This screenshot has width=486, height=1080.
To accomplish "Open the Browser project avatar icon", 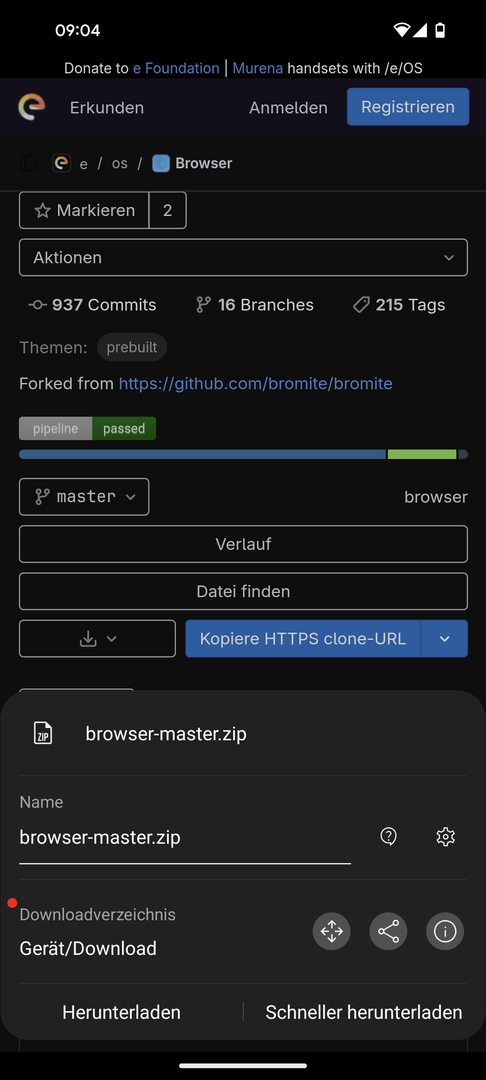I will pos(161,163).
